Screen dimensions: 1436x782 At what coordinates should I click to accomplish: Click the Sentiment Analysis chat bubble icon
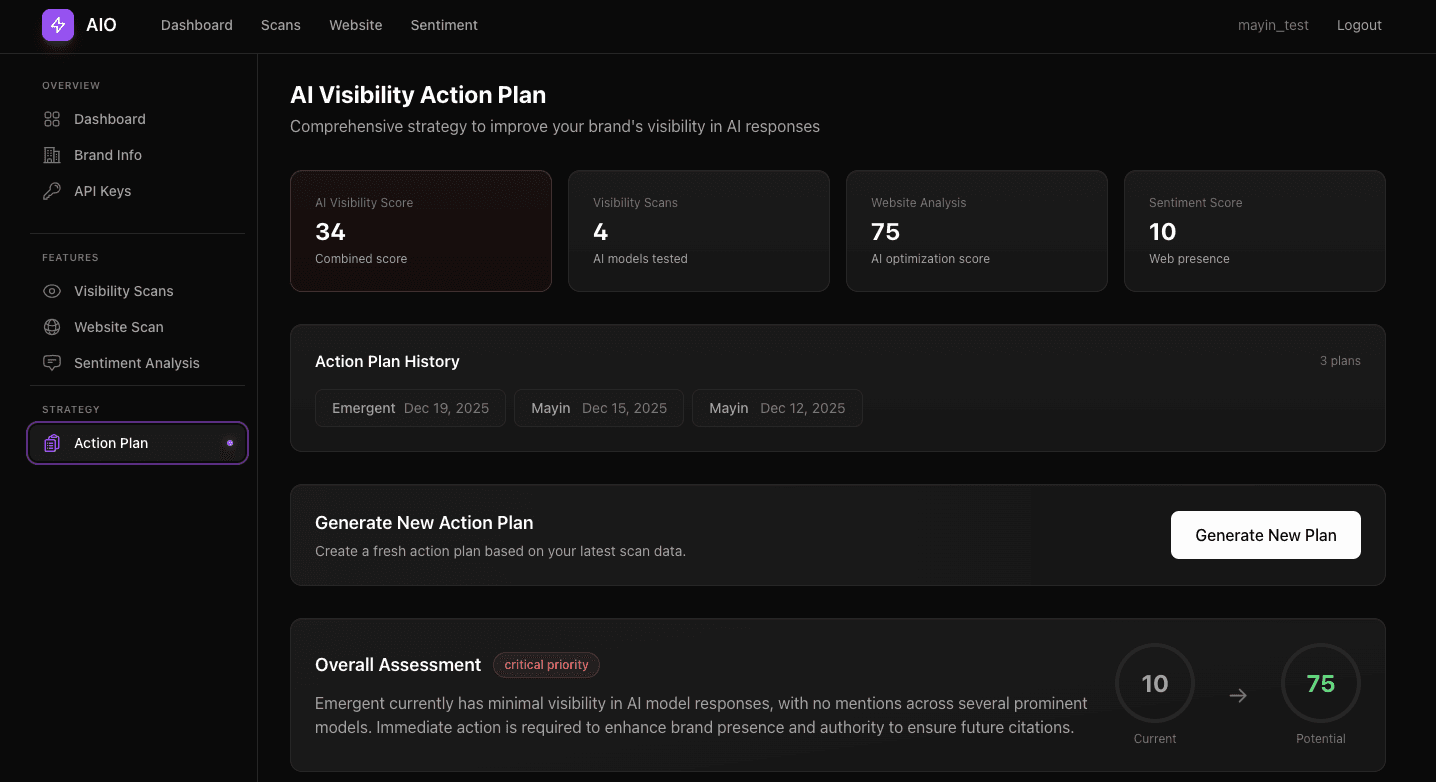click(x=52, y=363)
